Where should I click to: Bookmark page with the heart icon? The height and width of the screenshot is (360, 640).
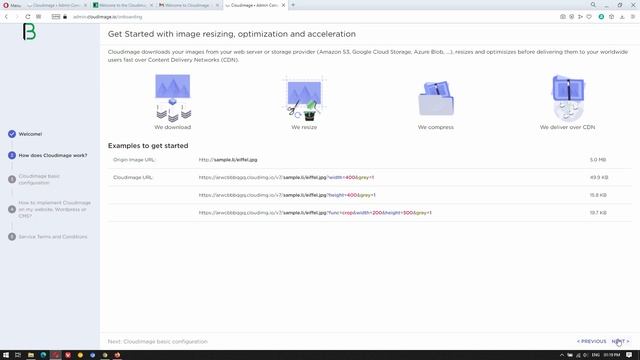(589, 17)
